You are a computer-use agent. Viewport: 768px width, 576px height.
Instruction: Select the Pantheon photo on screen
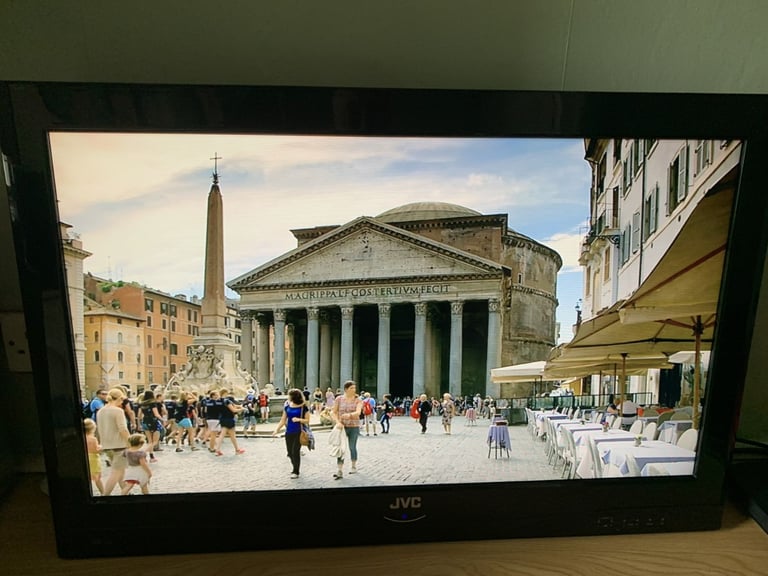396,314
